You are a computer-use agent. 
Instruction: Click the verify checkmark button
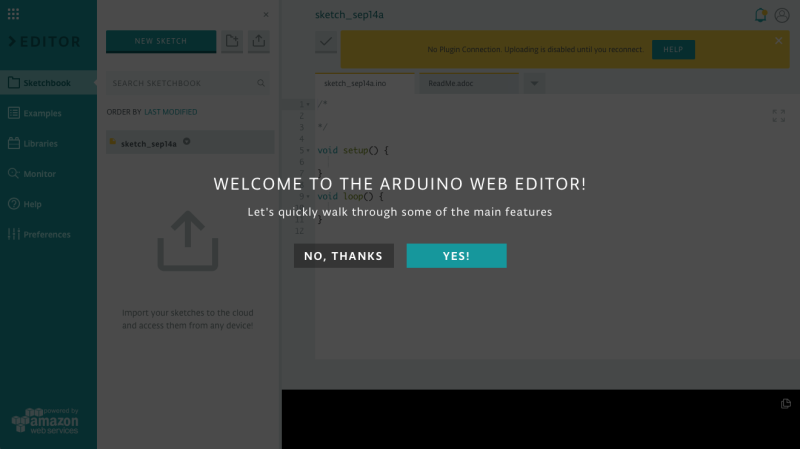click(x=326, y=41)
